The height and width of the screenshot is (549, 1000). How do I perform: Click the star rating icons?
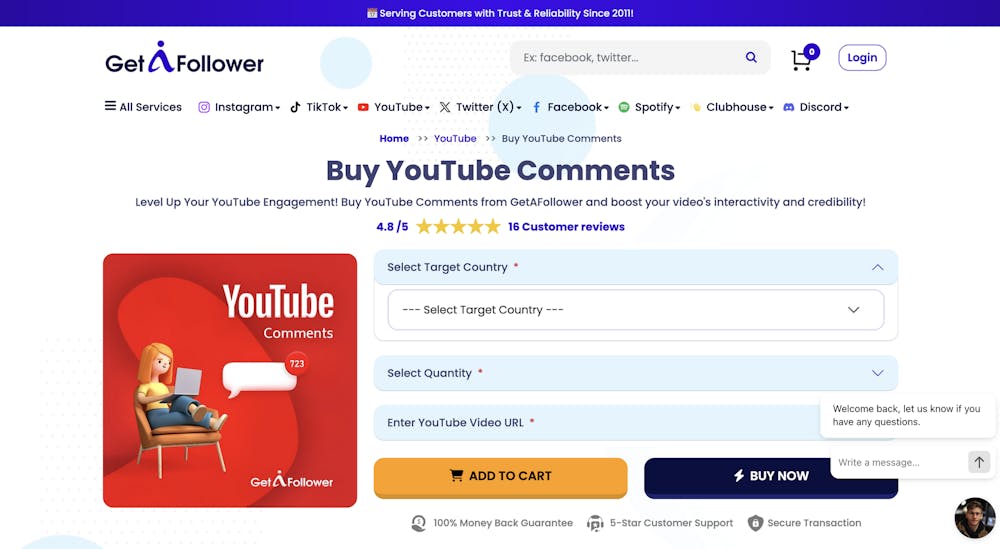458,227
